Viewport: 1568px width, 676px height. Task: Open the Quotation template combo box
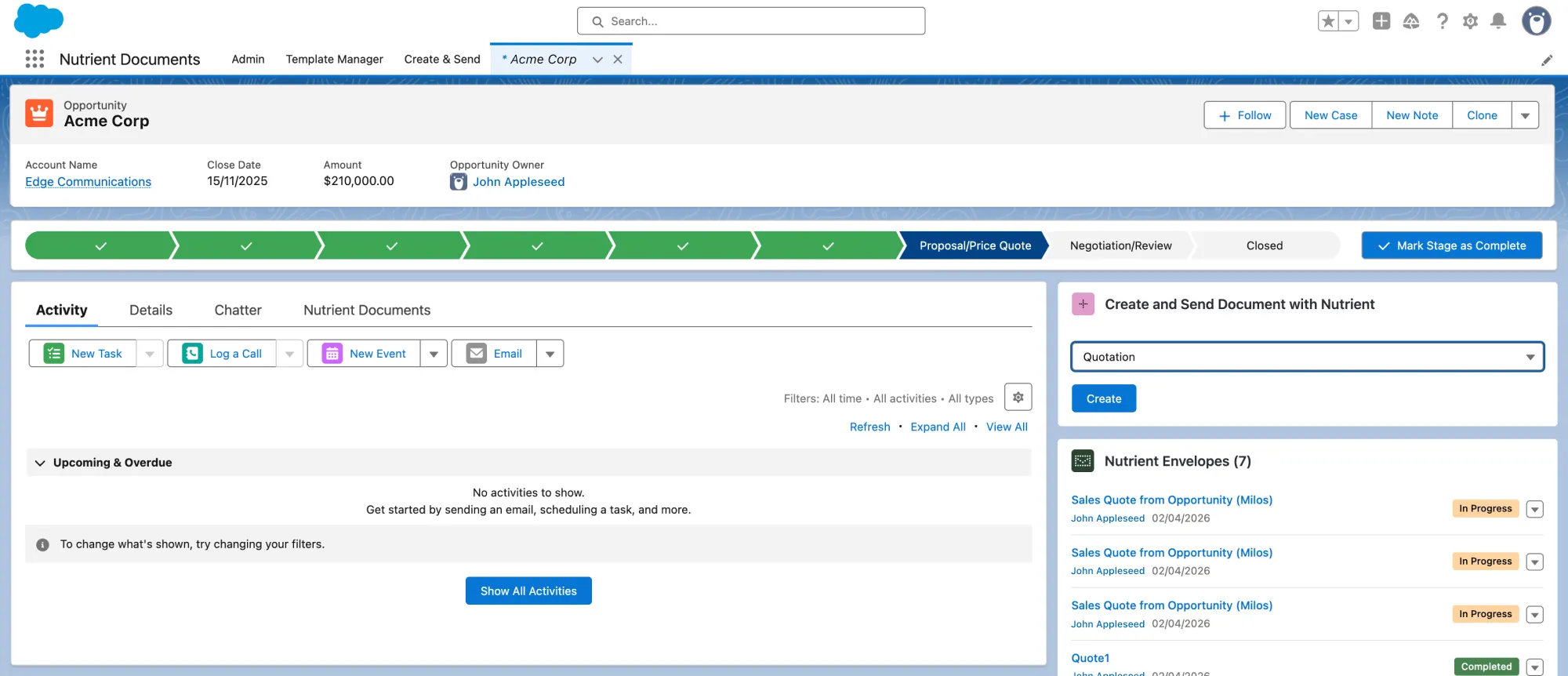point(1308,357)
